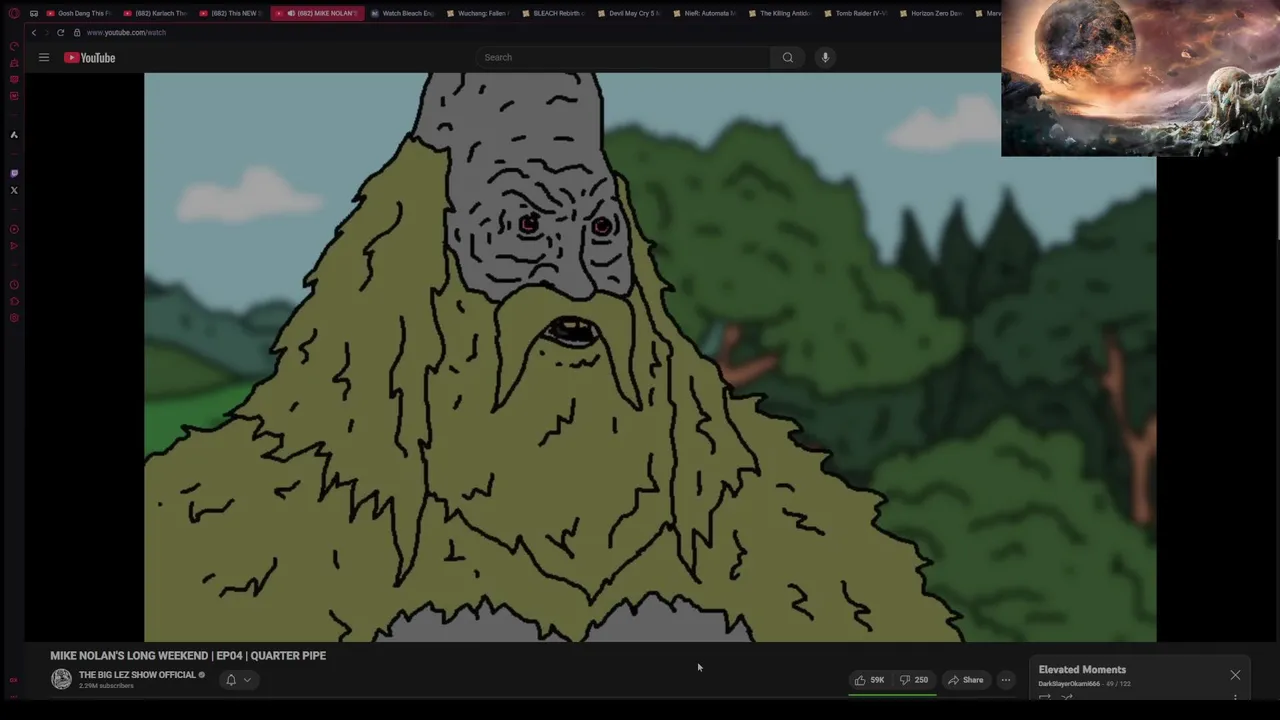Open the 'The Killing Antidote' tab
Image resolution: width=1280 pixels, height=720 pixels.
point(780,13)
